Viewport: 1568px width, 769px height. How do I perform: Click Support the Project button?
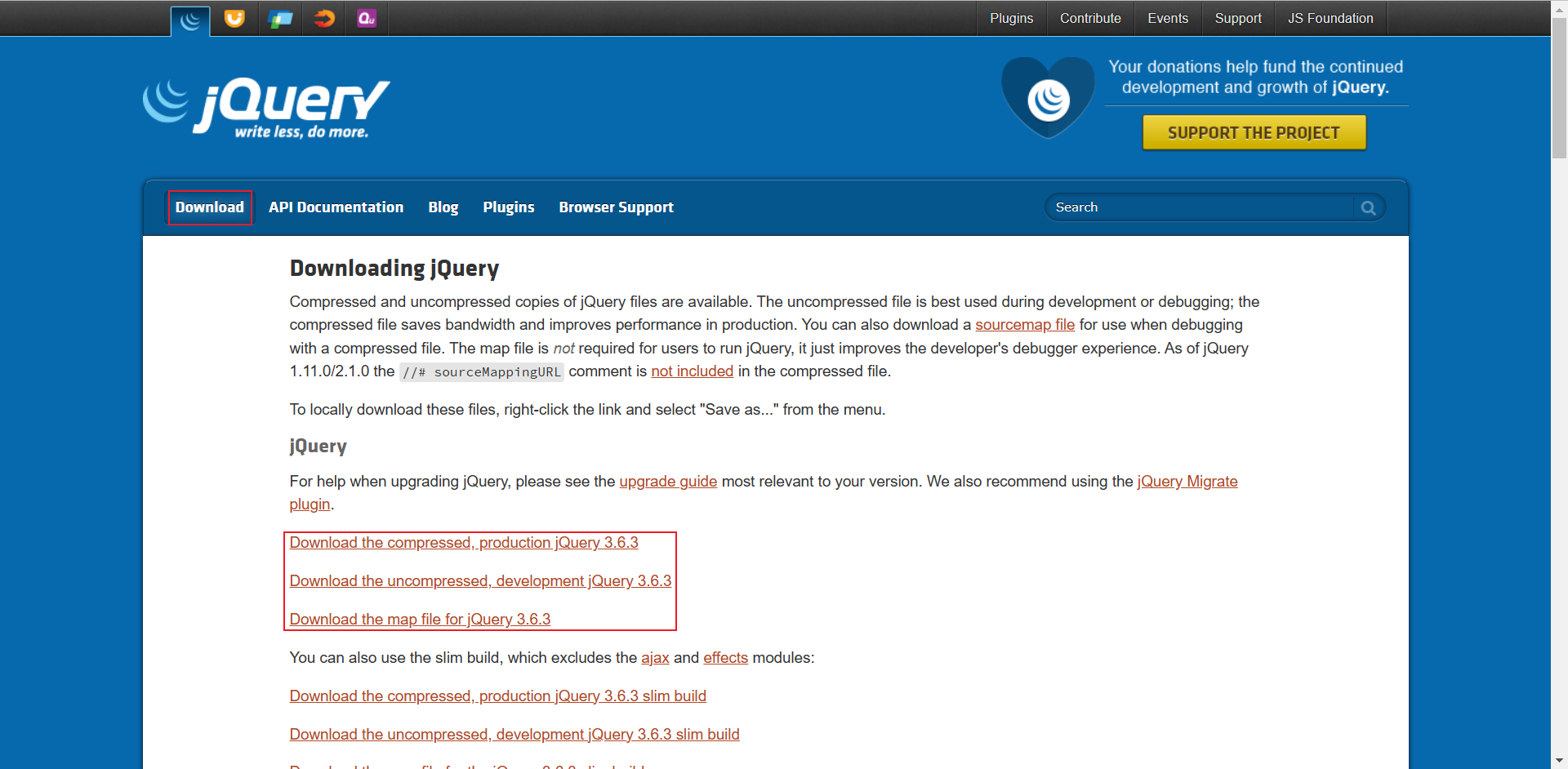(1254, 132)
